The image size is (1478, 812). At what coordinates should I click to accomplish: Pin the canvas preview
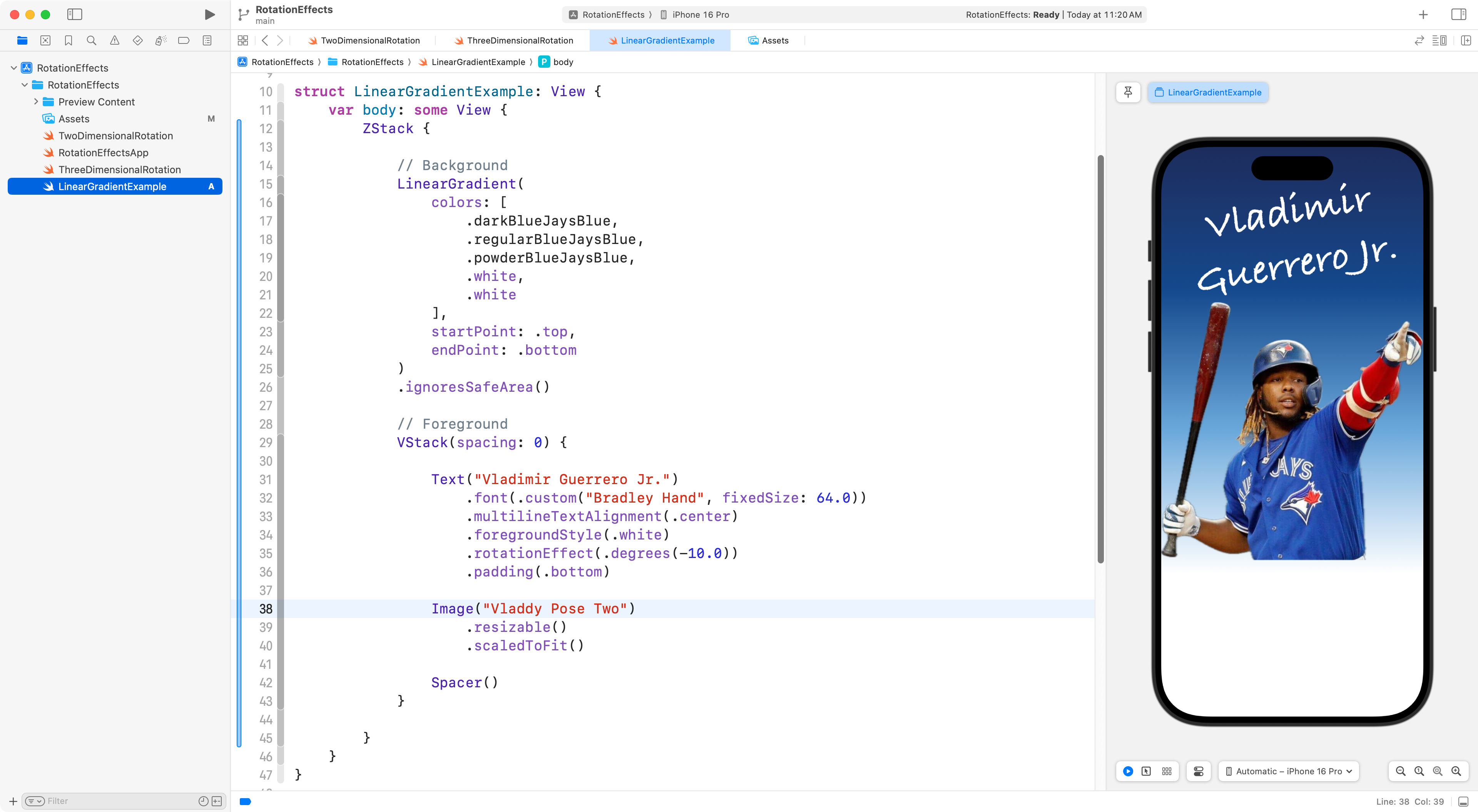coord(1128,92)
